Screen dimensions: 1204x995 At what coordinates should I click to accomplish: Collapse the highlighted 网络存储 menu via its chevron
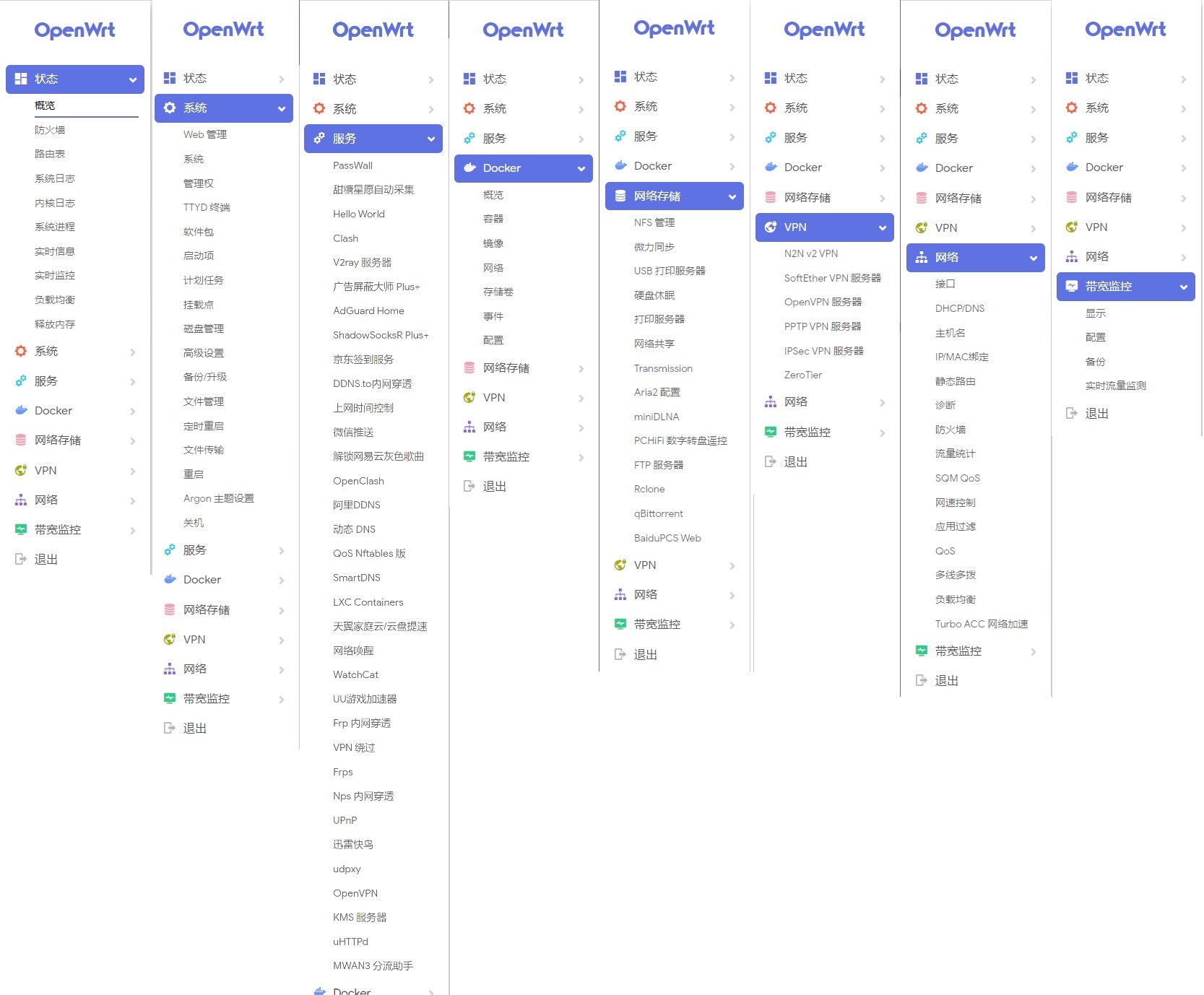(732, 196)
